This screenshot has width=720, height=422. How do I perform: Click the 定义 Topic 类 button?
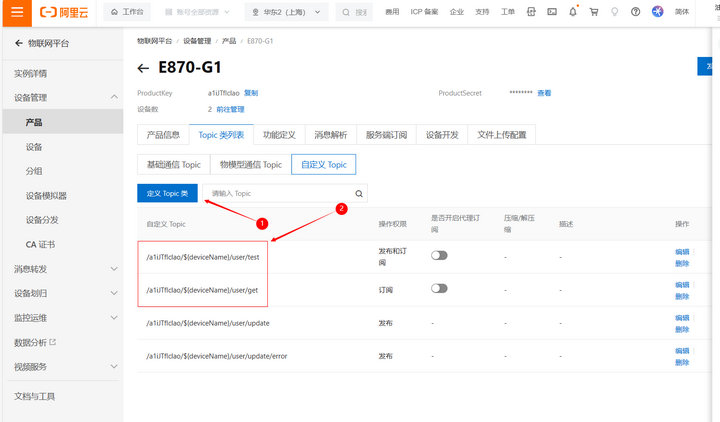[x=167, y=193]
